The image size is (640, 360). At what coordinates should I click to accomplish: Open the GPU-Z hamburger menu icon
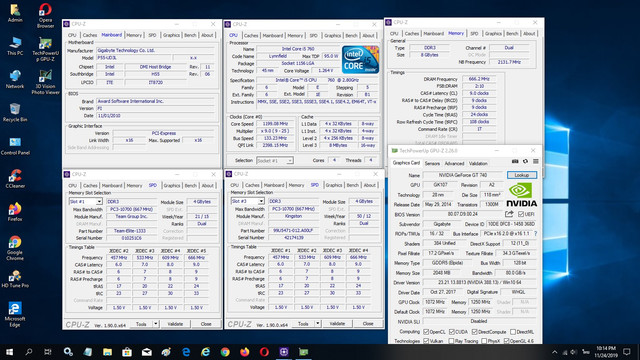point(536,162)
